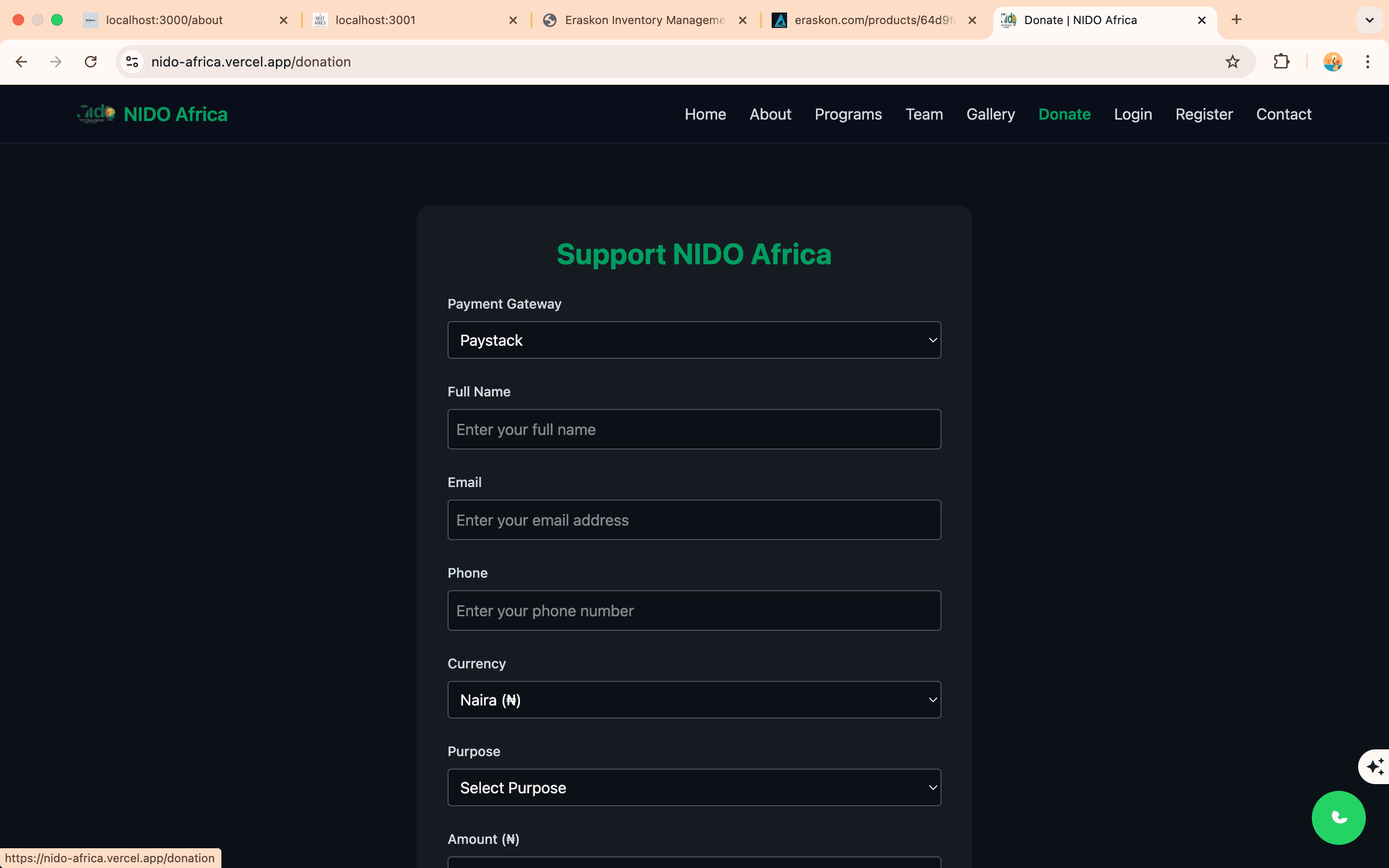1389x868 pixels.
Task: Click the green phone call floating button
Action: coord(1338,817)
